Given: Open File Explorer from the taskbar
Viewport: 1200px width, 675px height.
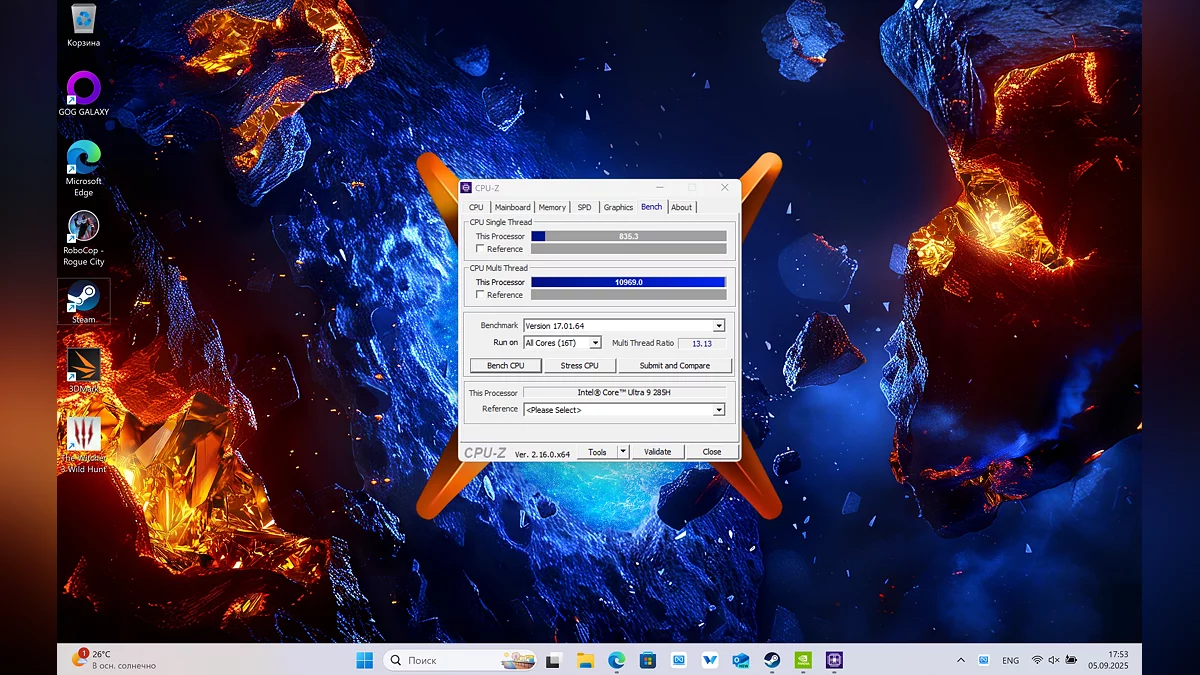Looking at the screenshot, I should tap(585, 660).
